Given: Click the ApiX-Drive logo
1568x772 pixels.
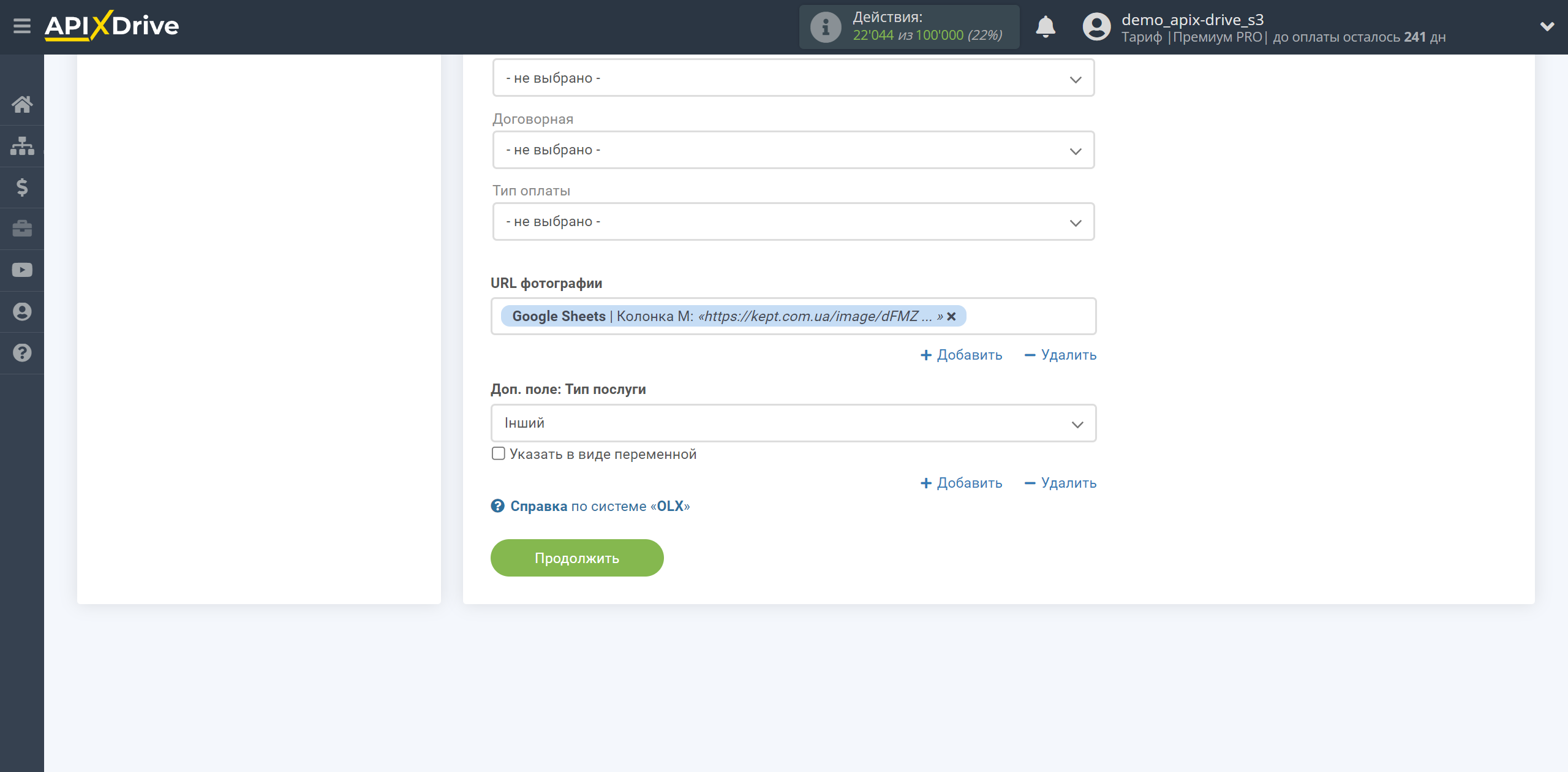Looking at the screenshot, I should coord(111,26).
